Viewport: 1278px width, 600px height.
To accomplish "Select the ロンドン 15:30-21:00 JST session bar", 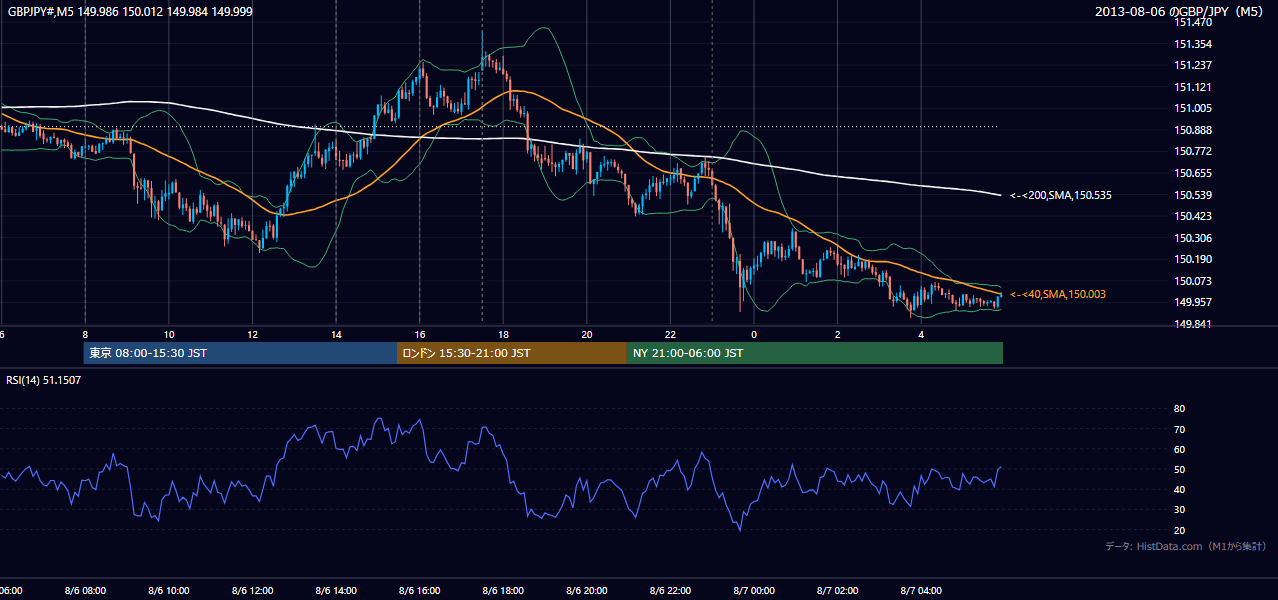I will pos(512,353).
